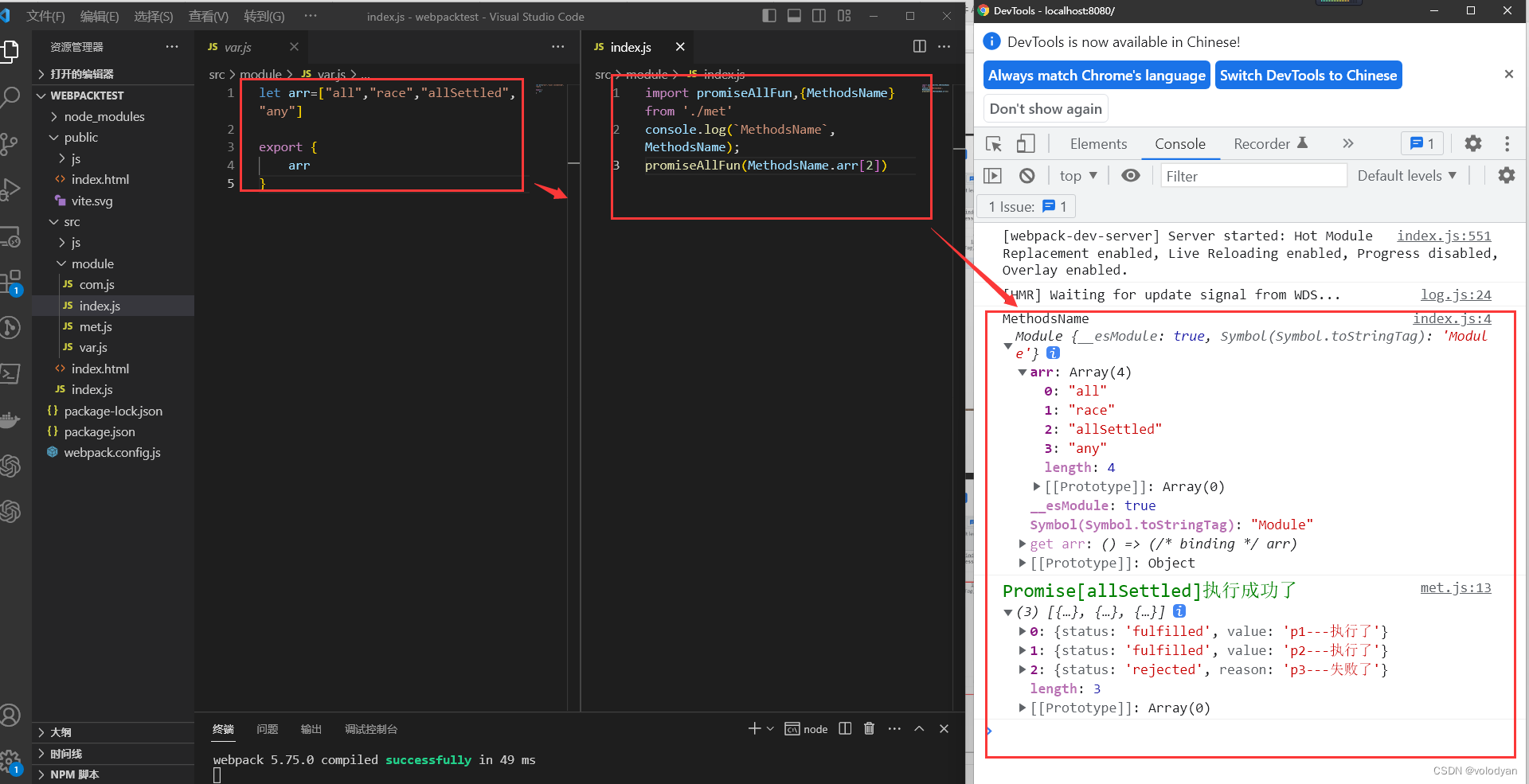
Task: Click the Switch DevTools to Chinese button
Action: [x=1308, y=75]
